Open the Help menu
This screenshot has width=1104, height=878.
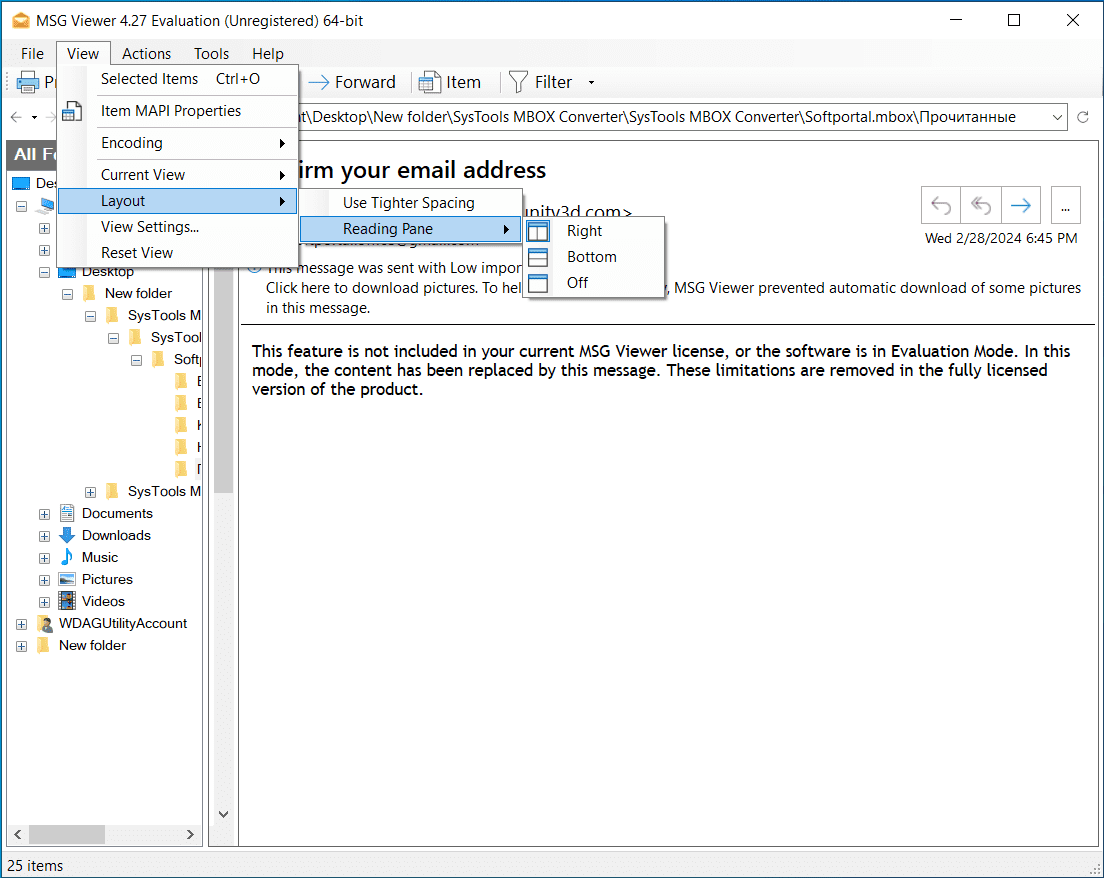pos(268,54)
